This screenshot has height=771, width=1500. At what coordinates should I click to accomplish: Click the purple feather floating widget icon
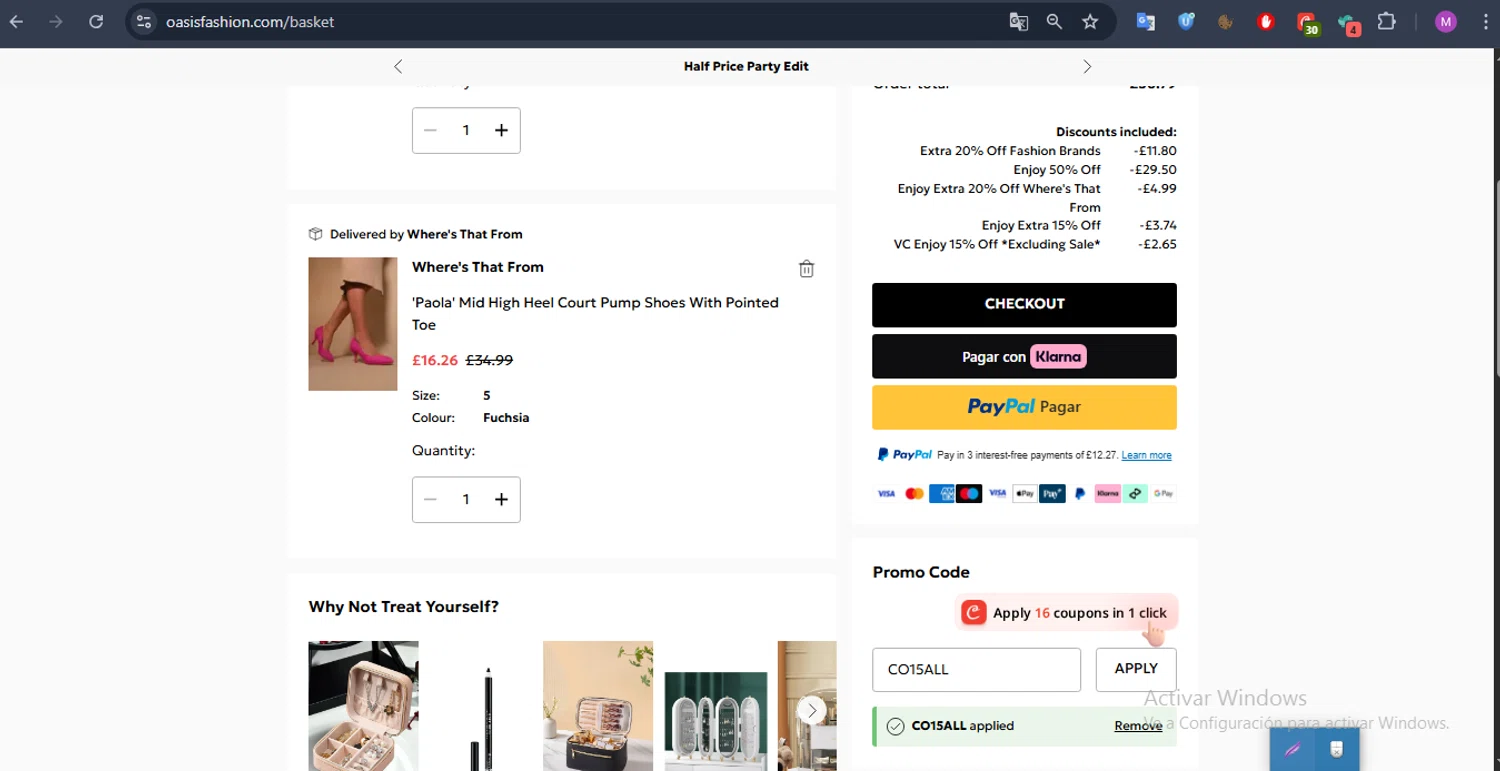tap(1292, 749)
